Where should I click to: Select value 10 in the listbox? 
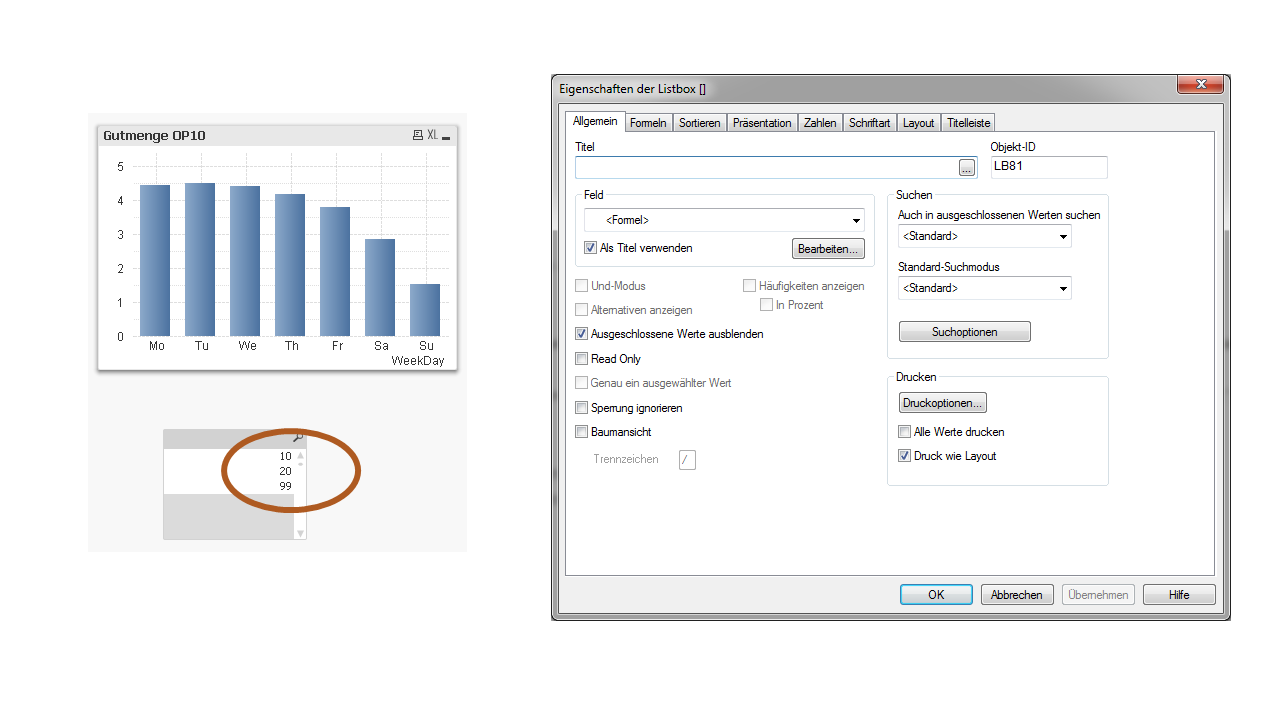point(285,456)
